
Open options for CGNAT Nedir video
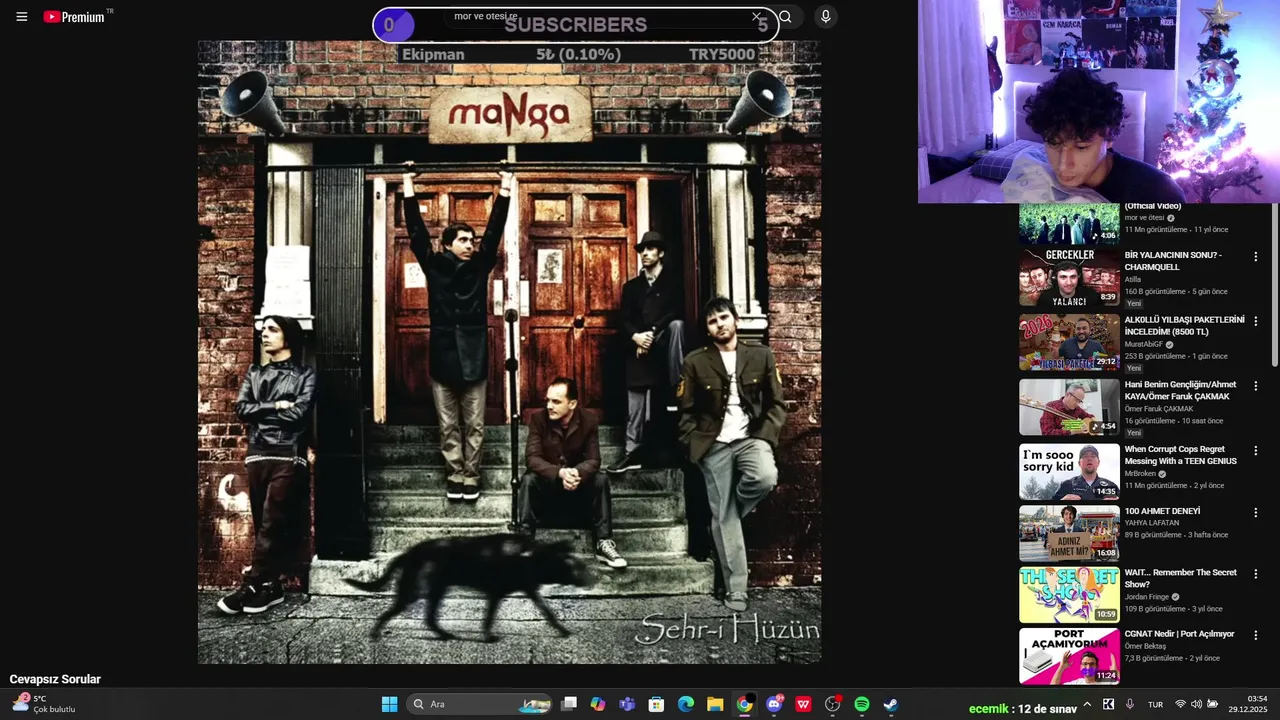[1256, 635]
